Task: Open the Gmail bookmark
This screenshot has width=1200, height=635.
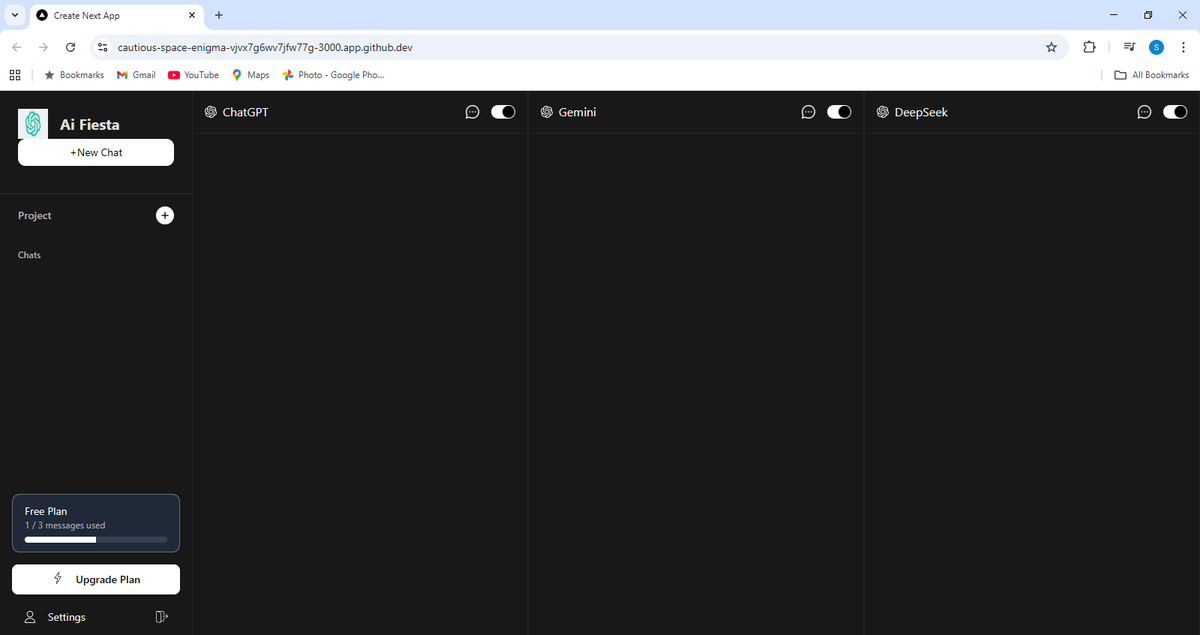Action: [x=136, y=75]
